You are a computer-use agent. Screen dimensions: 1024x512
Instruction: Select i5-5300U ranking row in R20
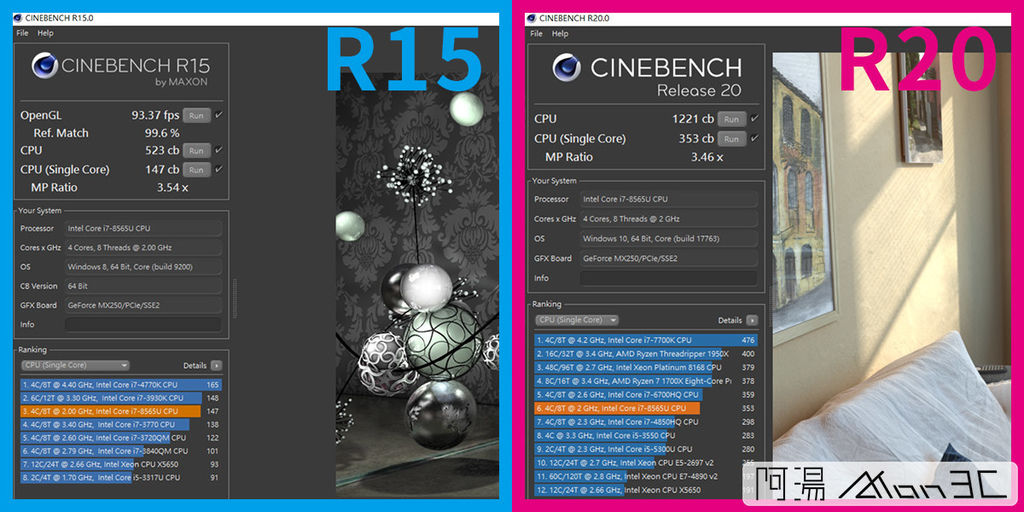(647, 449)
